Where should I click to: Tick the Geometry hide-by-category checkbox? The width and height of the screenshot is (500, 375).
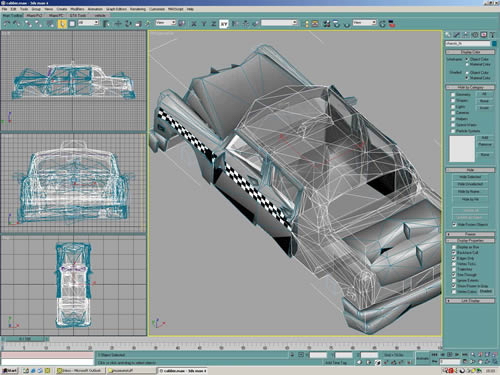[x=453, y=95]
